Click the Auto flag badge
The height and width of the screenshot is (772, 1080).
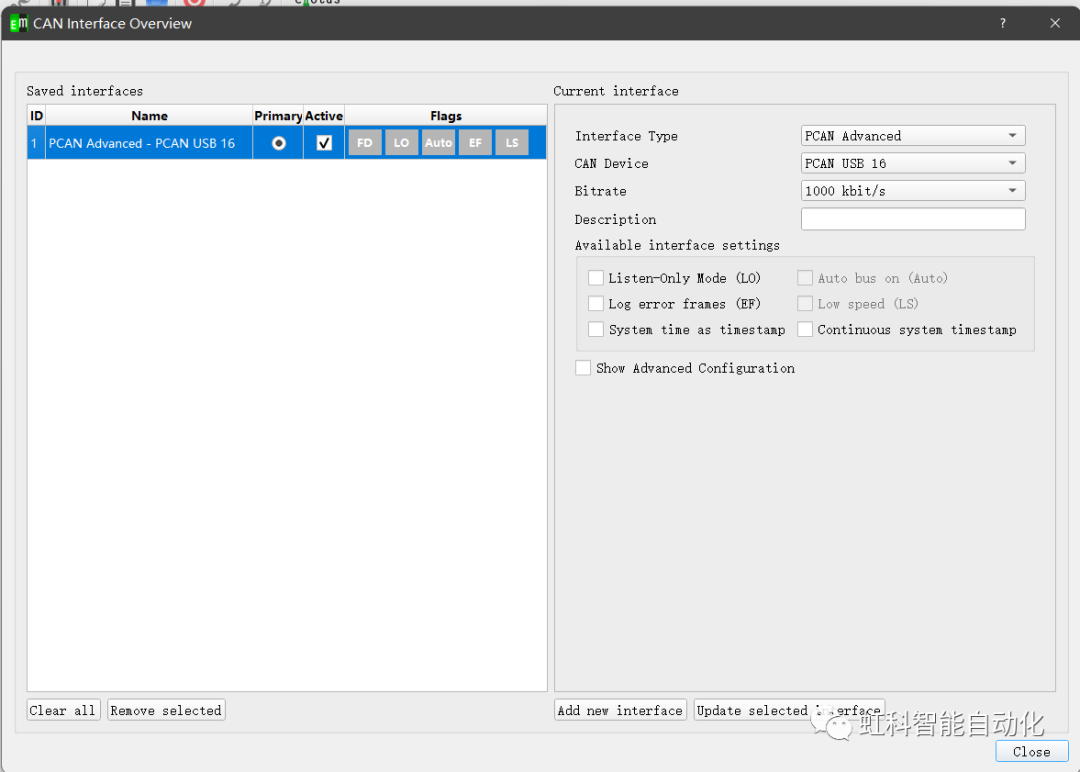pos(438,143)
